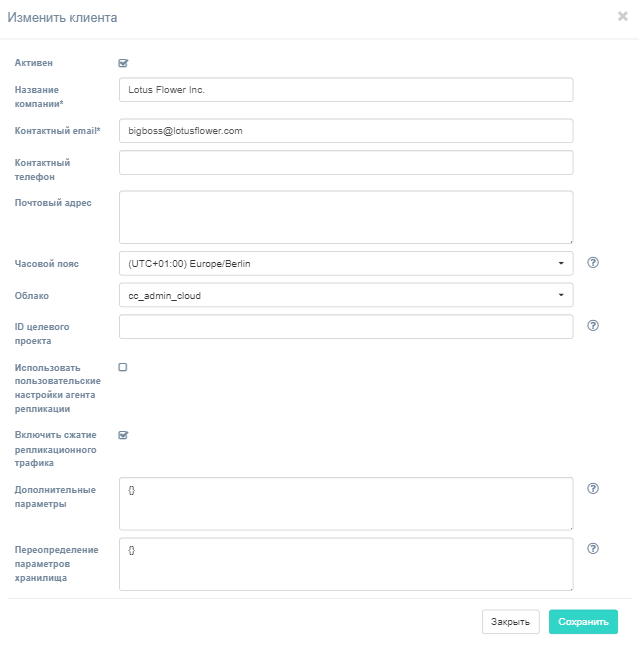Focus the ID целевого проекта field
The height and width of the screenshot is (653, 639).
point(345,326)
